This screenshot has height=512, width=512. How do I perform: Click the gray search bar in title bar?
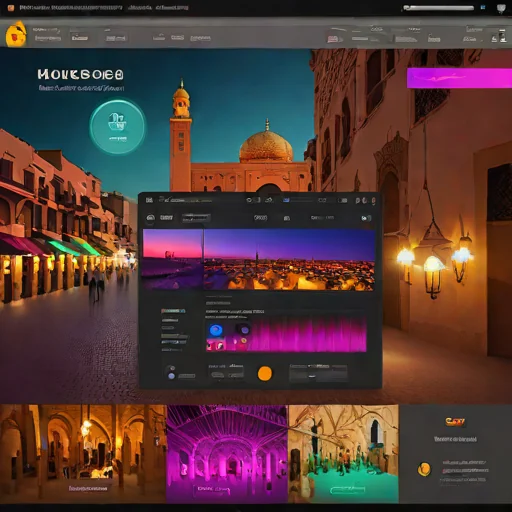(x=438, y=8)
